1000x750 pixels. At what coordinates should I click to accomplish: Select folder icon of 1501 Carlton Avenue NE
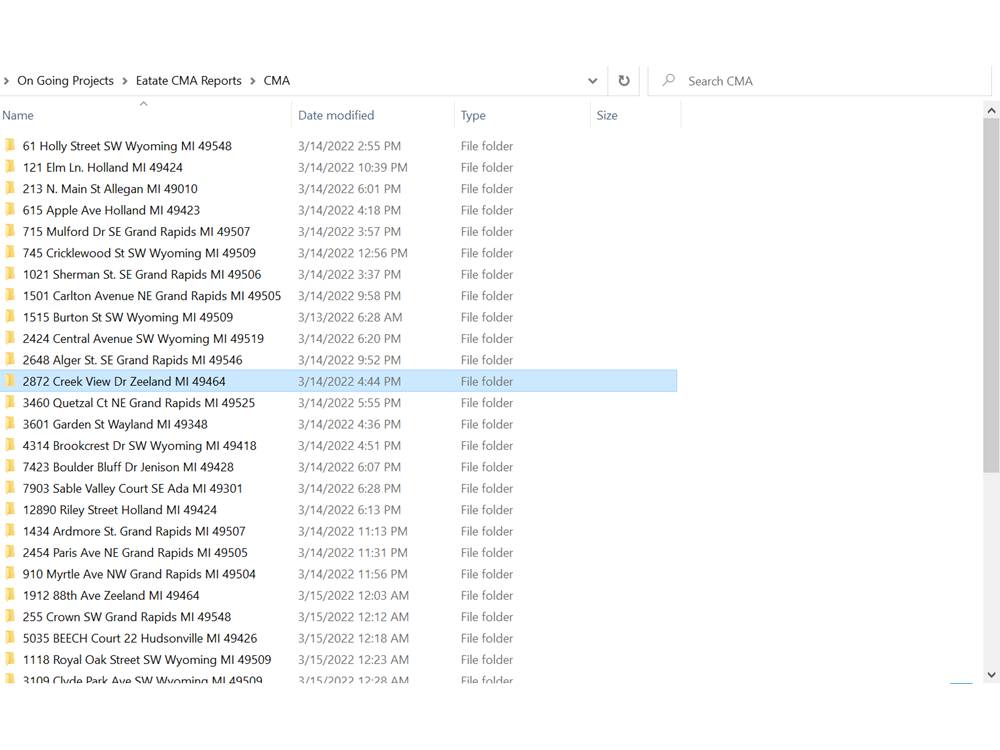(x=10, y=295)
